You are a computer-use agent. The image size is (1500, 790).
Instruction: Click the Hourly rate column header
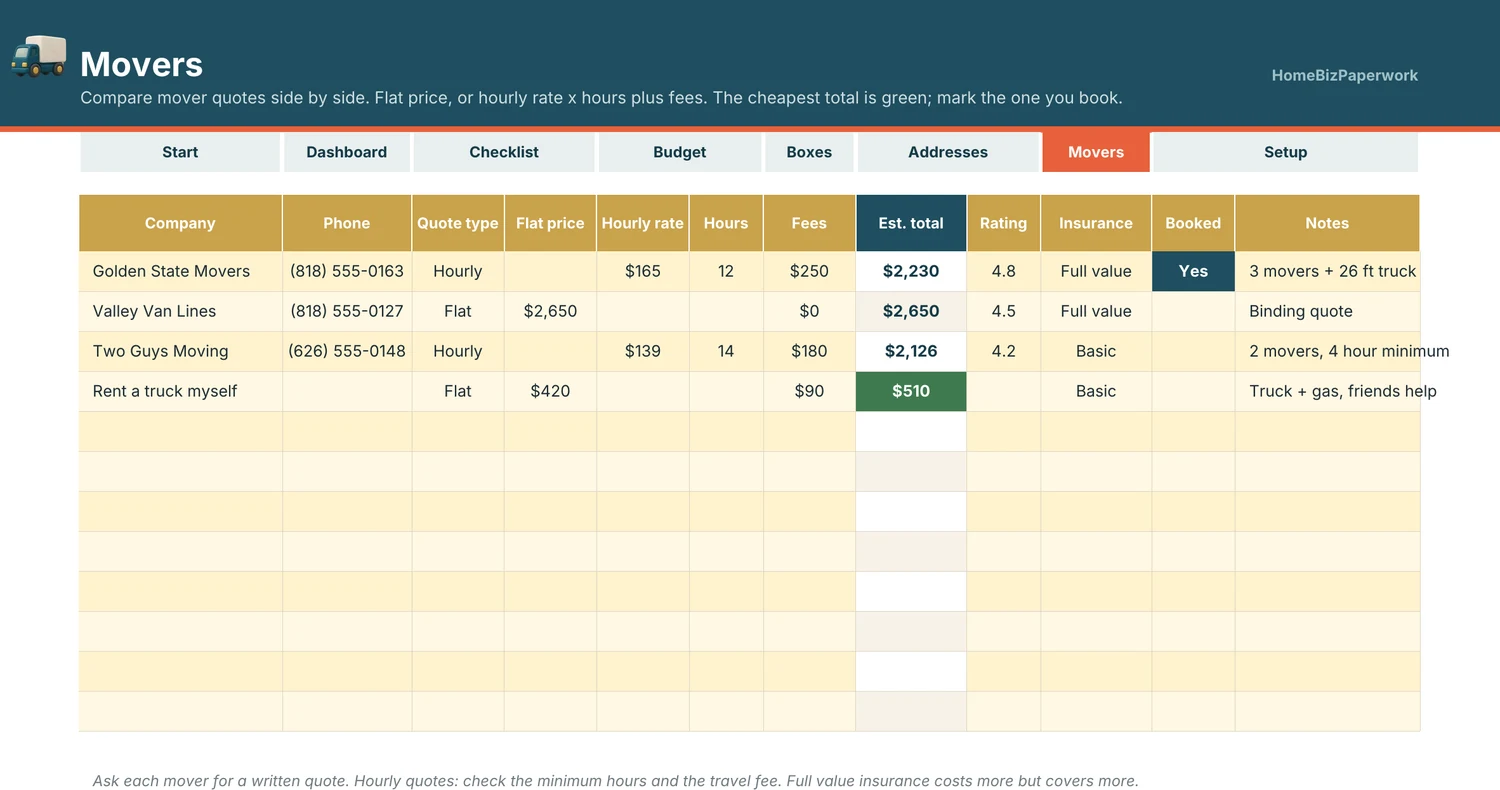[643, 223]
